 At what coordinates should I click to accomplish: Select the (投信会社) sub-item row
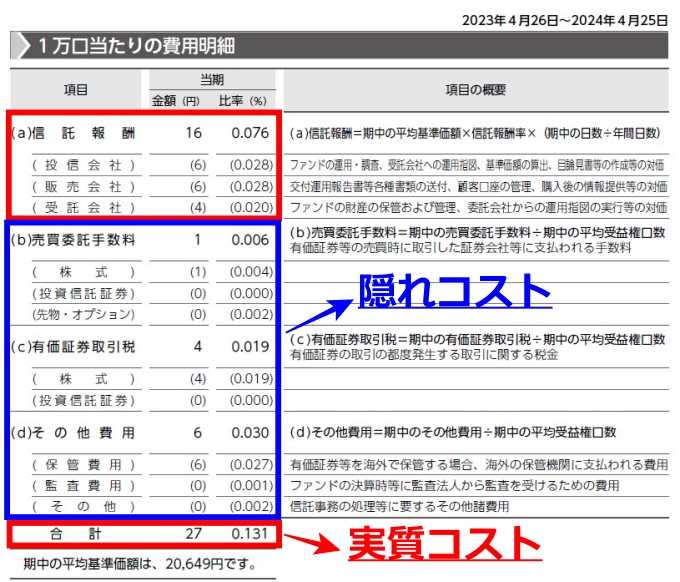tap(82, 164)
